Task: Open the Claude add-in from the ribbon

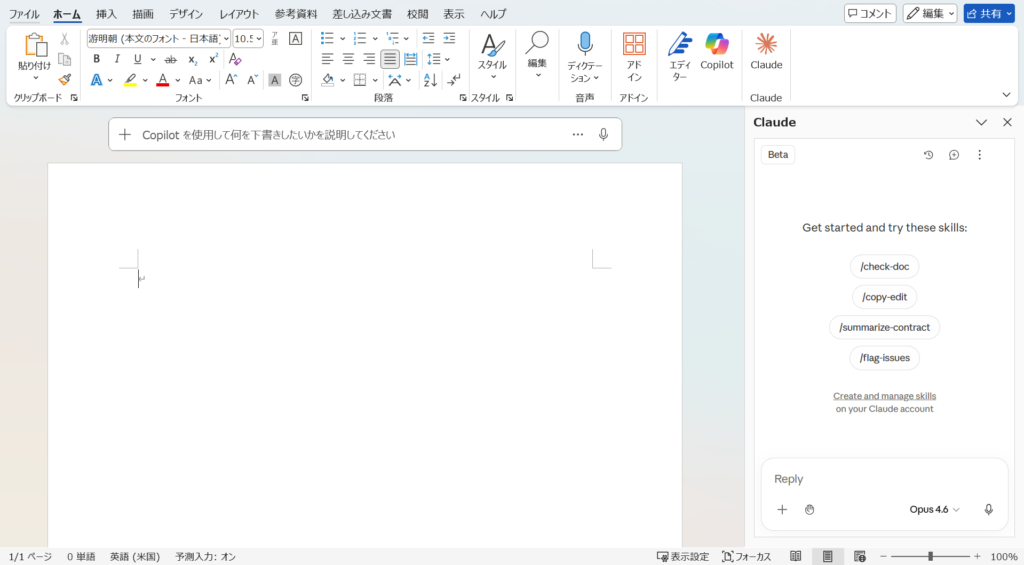Action: point(766,45)
